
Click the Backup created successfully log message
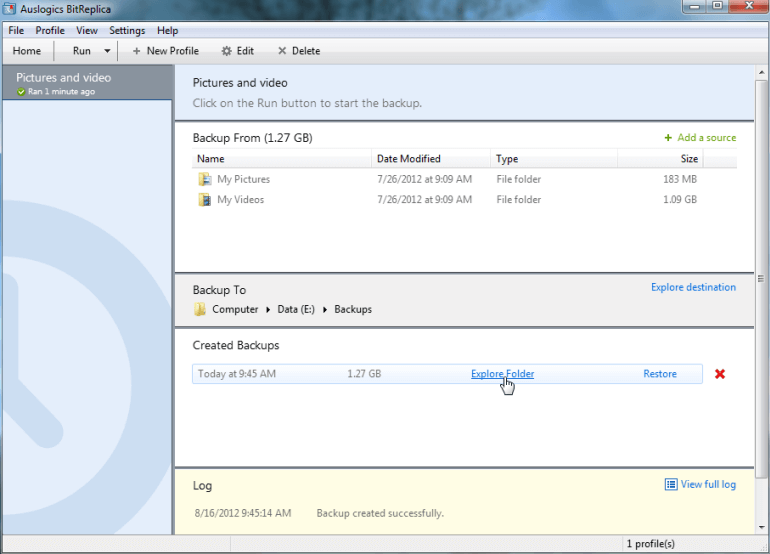tap(380, 513)
